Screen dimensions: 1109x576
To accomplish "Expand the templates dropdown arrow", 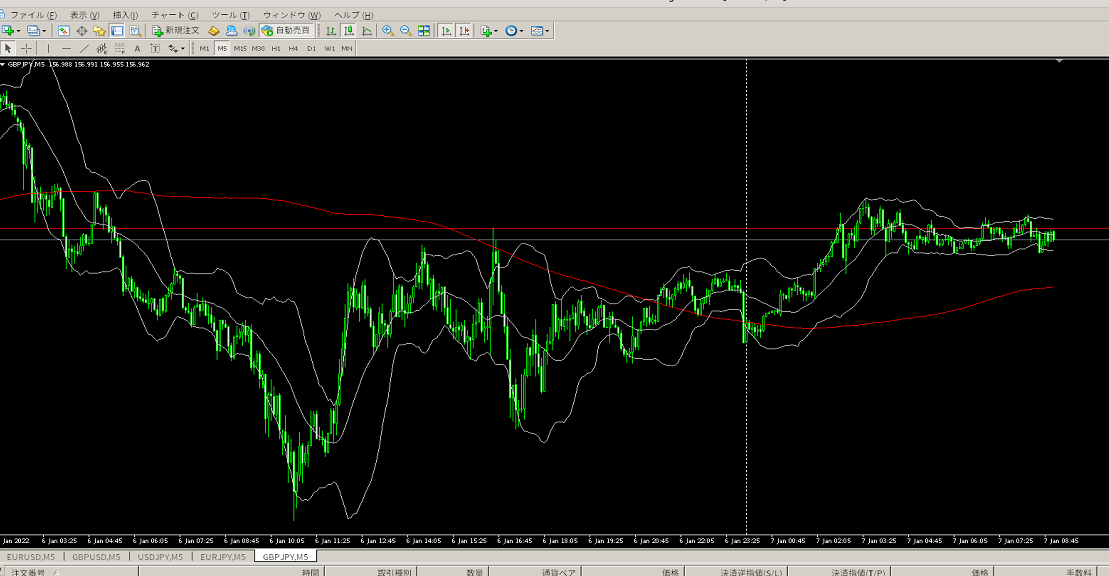I will tap(547, 31).
